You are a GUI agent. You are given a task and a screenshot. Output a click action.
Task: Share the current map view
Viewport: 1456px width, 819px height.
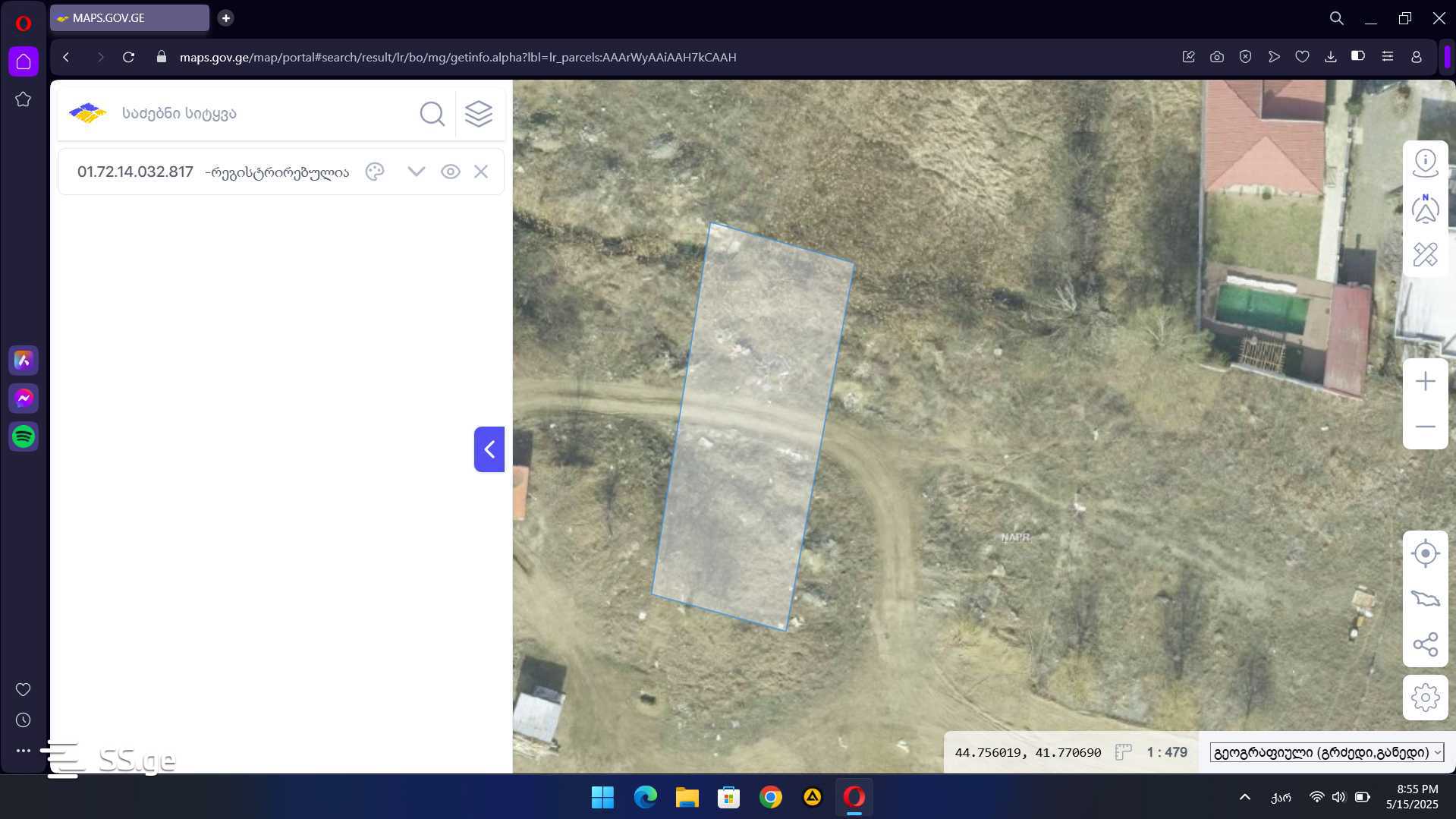1425,644
